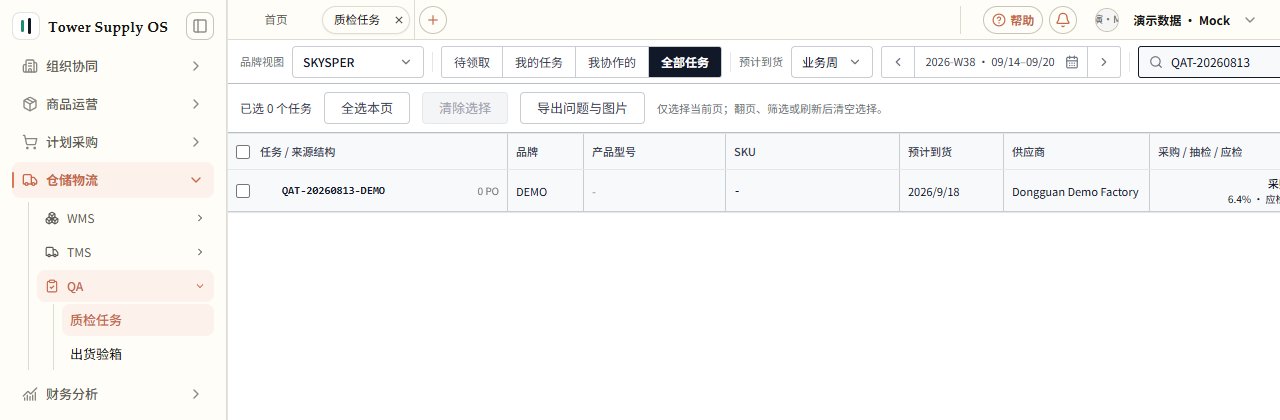Toggle the select-all header checkbox

243,152
